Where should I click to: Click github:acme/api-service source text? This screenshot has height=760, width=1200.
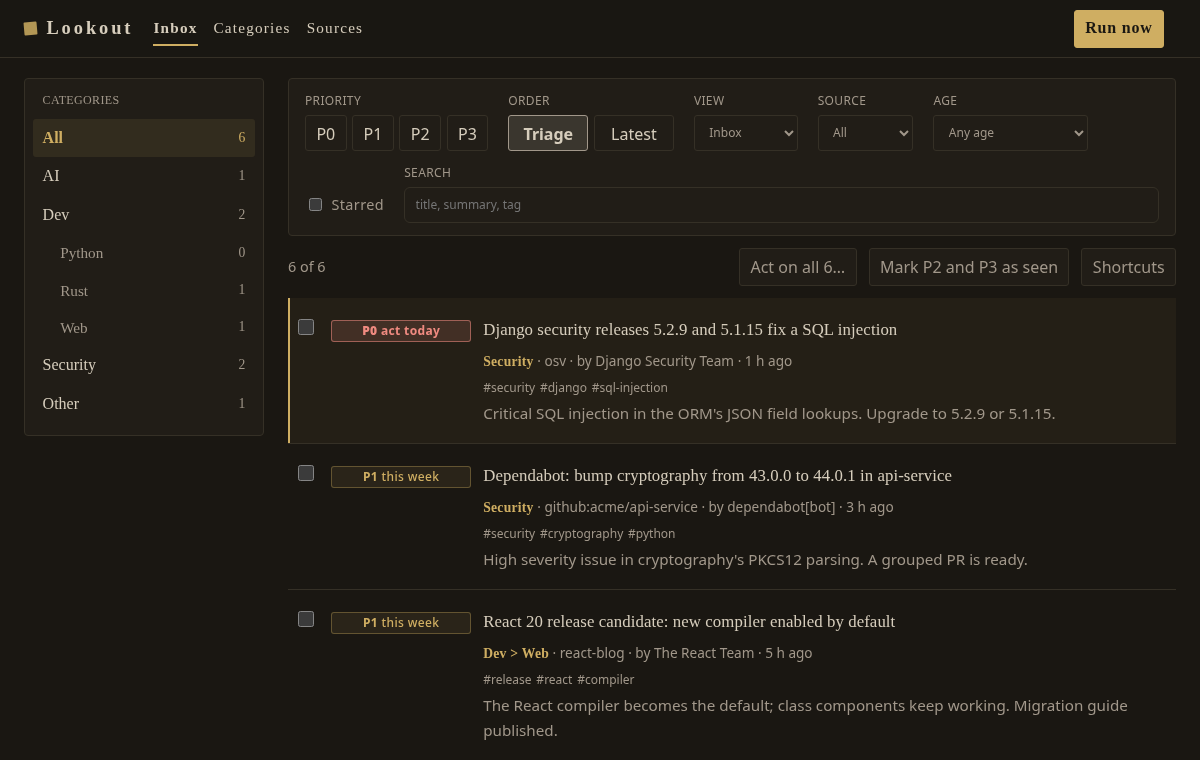(x=621, y=507)
